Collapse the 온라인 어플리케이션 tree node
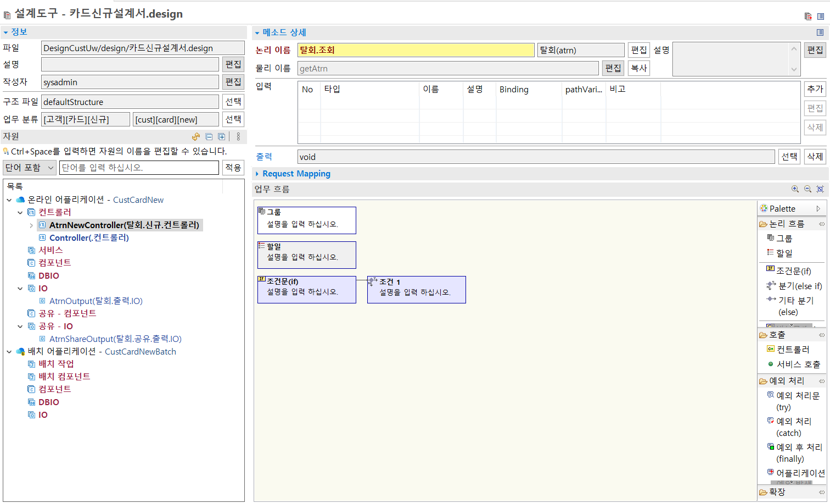Screen dimensions: 830x503 point(9,200)
